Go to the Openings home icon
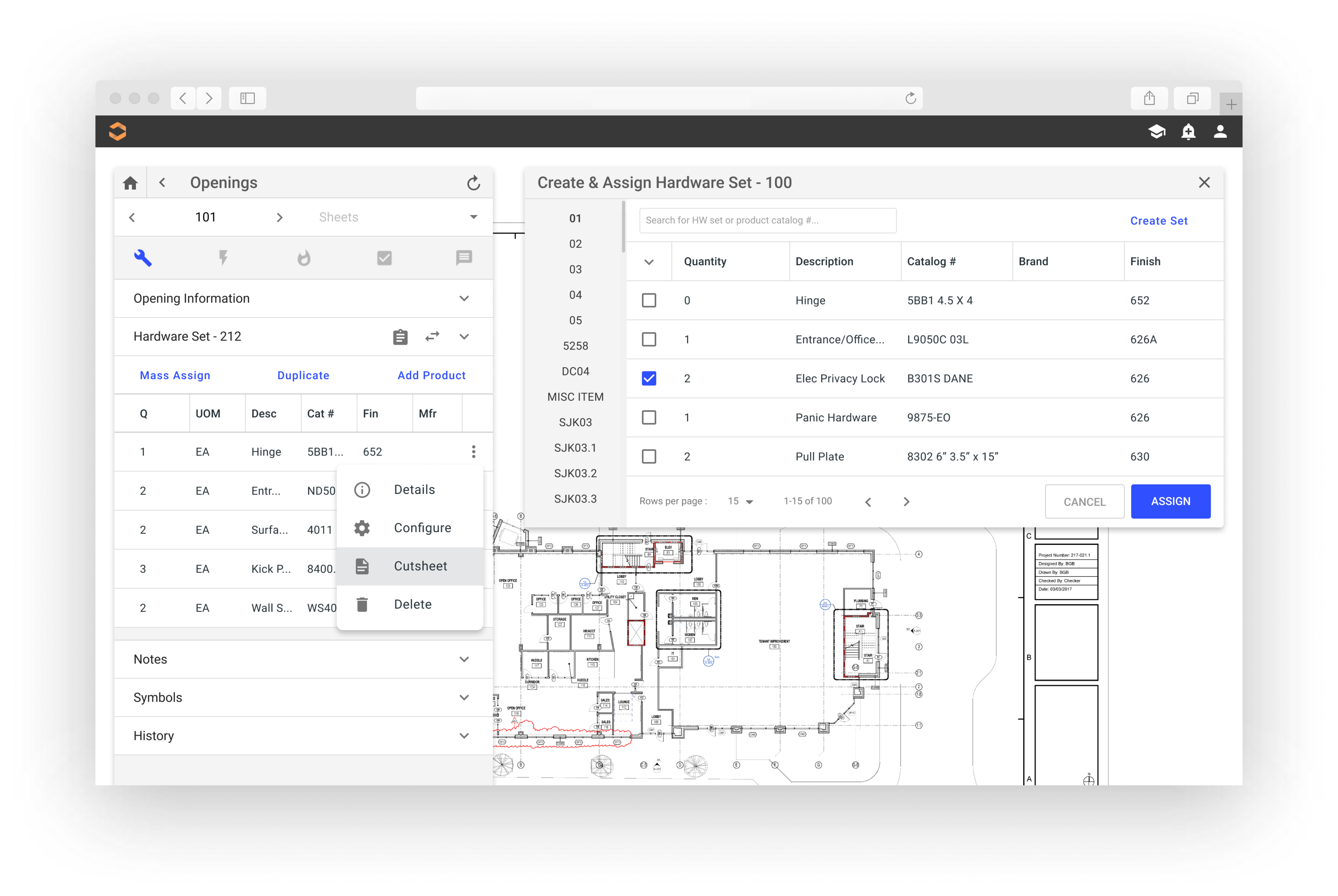Viewport: 1338px width, 896px height. point(130,182)
